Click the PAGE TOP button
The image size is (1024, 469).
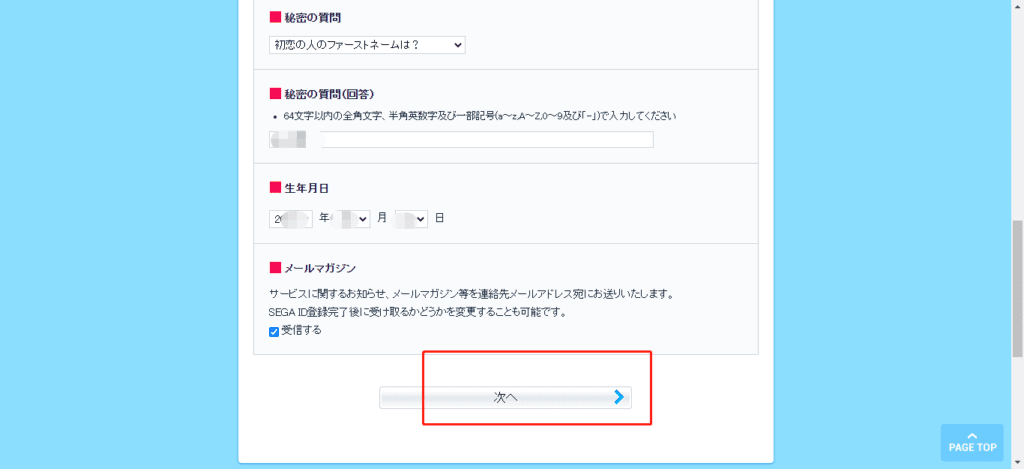tap(972, 443)
